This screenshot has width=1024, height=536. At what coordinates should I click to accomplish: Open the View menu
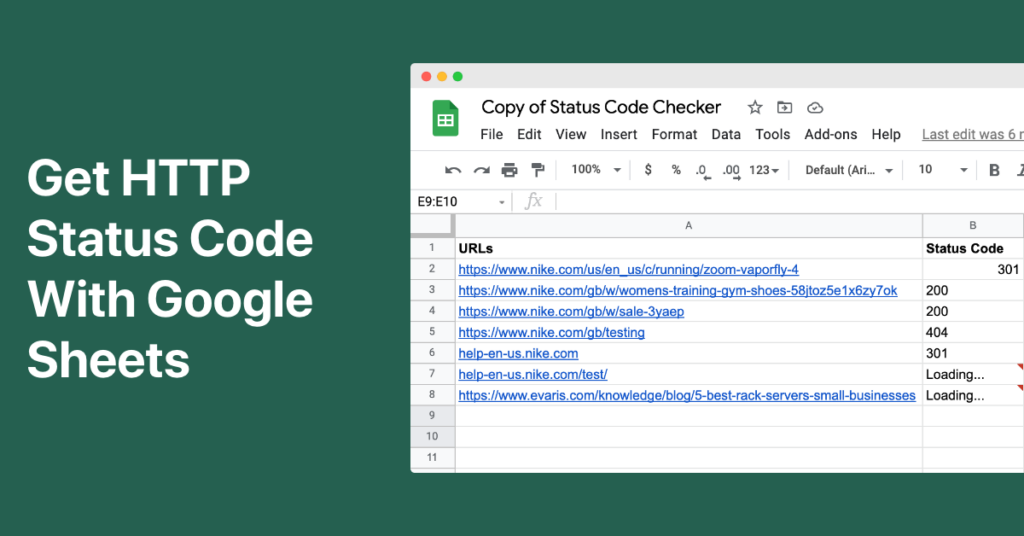click(x=571, y=134)
